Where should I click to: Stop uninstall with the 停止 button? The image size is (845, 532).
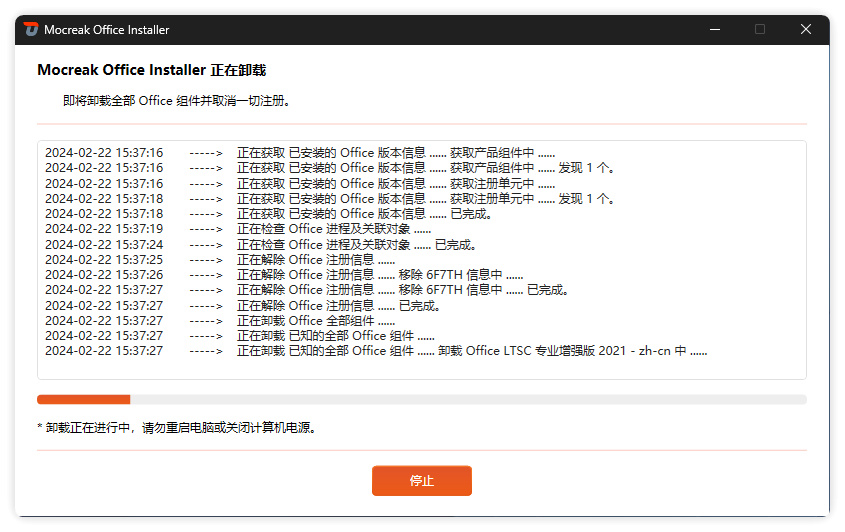[421, 480]
